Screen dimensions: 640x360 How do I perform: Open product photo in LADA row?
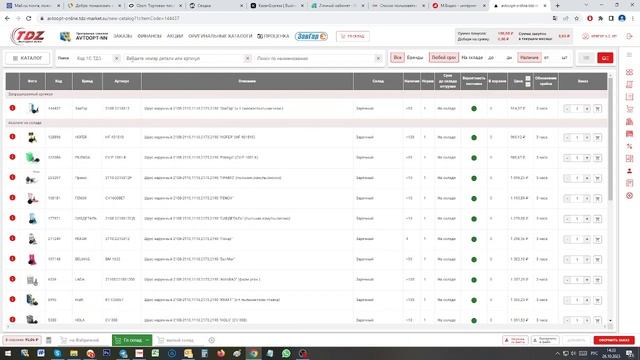(x=32, y=280)
